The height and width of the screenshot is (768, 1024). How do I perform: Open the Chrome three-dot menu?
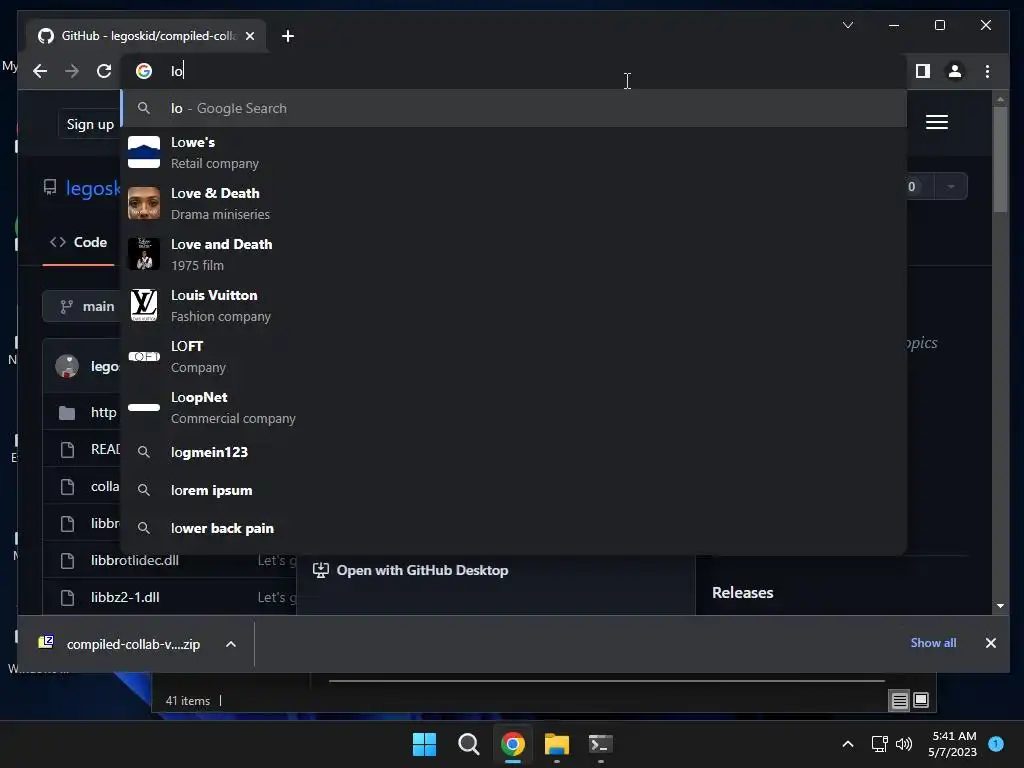[x=987, y=71]
